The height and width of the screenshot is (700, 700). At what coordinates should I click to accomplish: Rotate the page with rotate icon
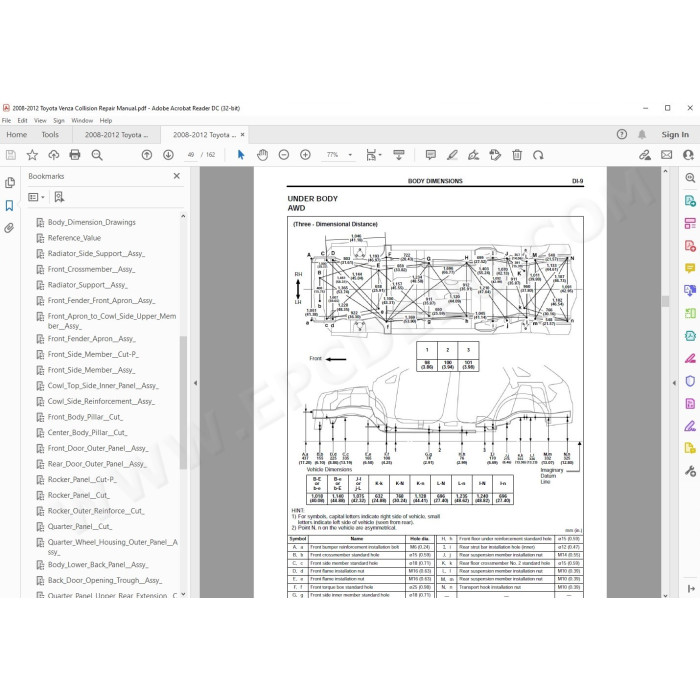pyautogui.click(x=538, y=155)
